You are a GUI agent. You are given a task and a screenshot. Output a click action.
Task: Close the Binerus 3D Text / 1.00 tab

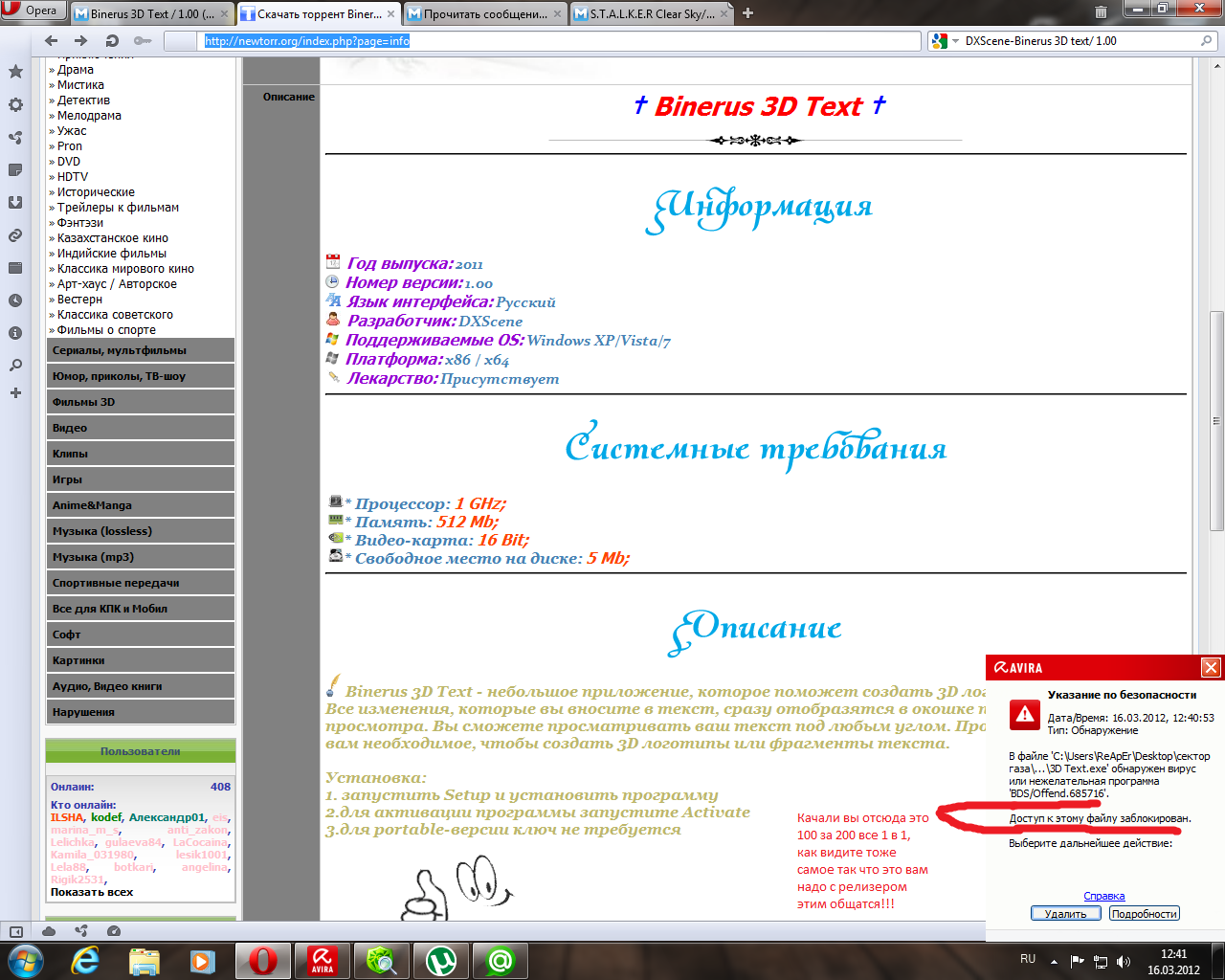click(x=225, y=13)
